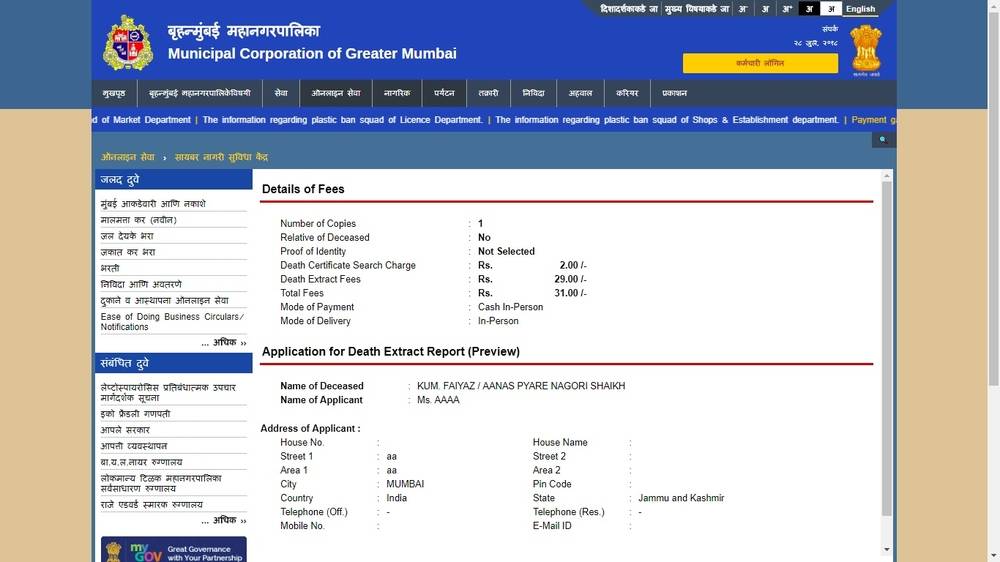
Task: Open the बृहन्मुंबई महानगरपालिकेविषयी menu
Action: [200, 93]
